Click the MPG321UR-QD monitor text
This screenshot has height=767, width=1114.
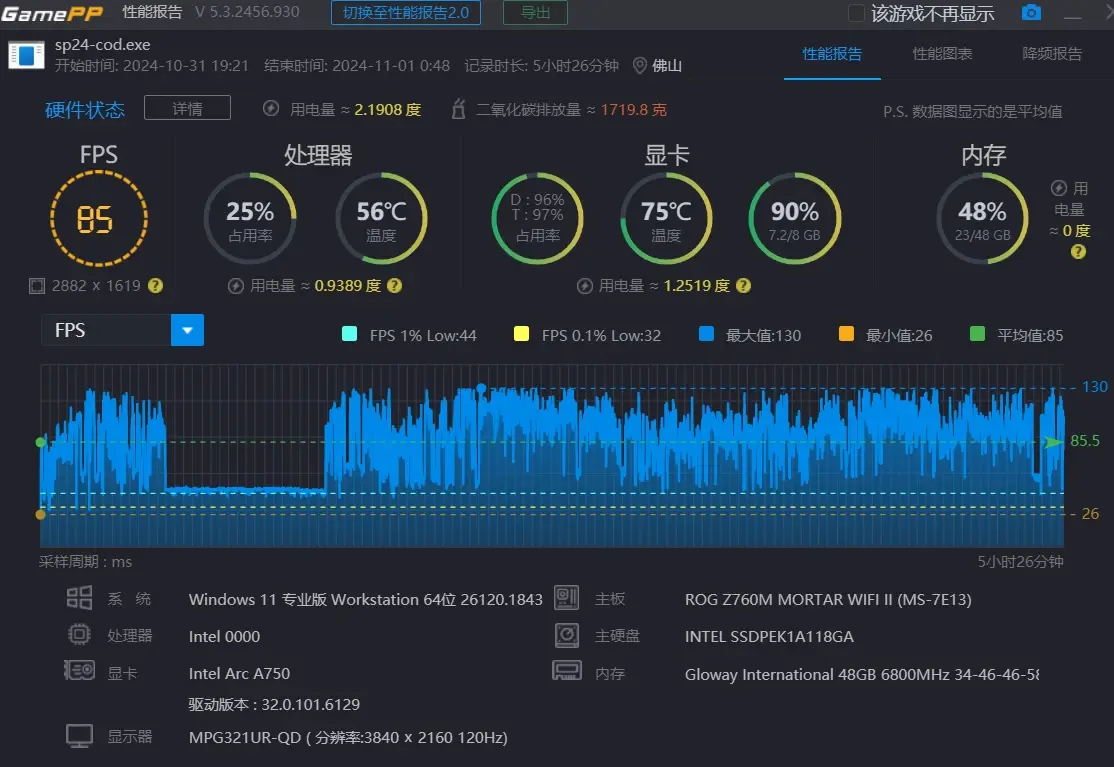coord(348,738)
